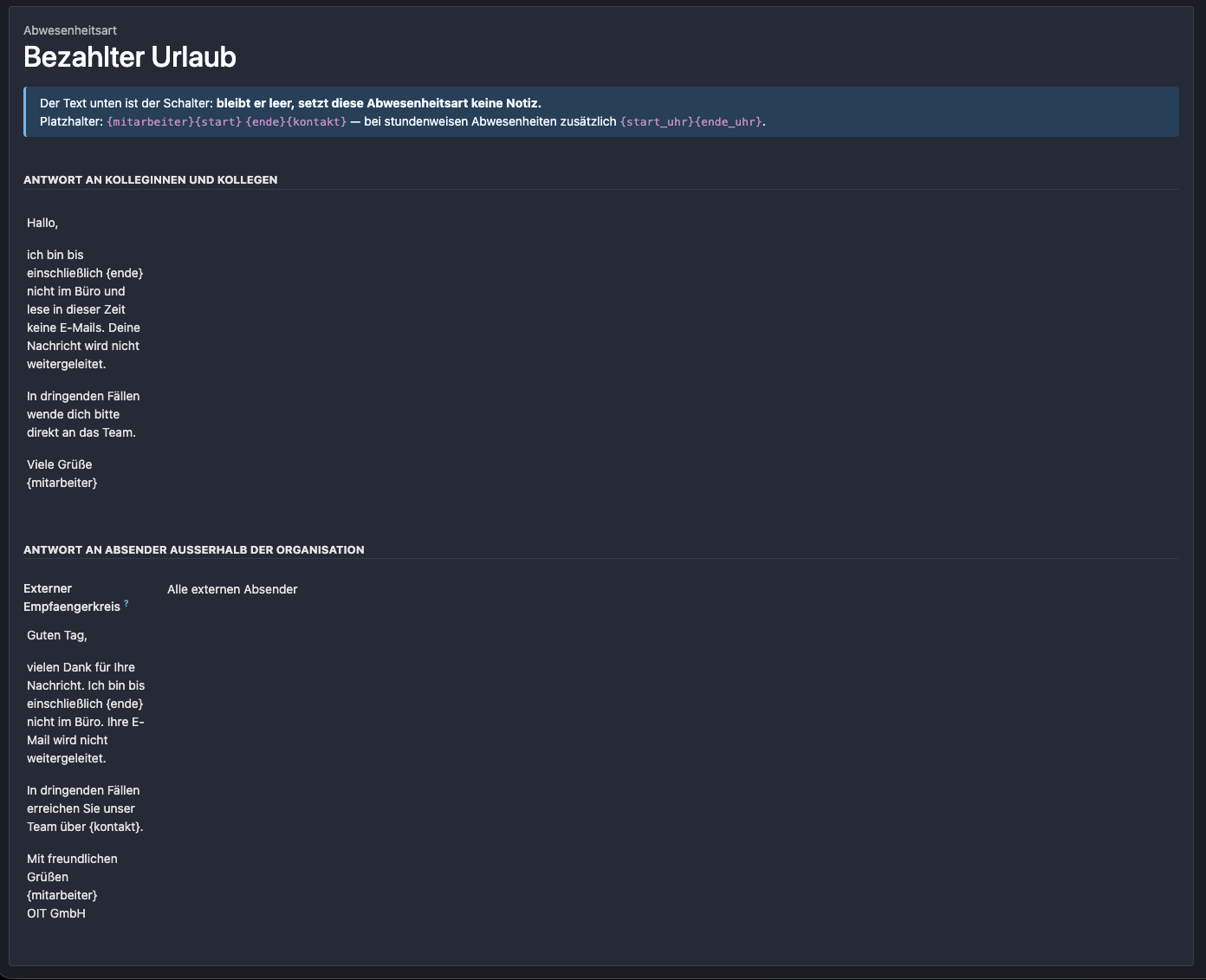1206x980 pixels.
Task: Click into the external reply text starting Guten Tag
Action: [86, 774]
